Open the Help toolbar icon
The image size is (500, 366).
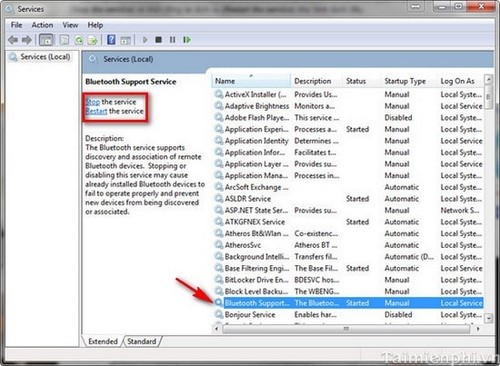(x=111, y=40)
